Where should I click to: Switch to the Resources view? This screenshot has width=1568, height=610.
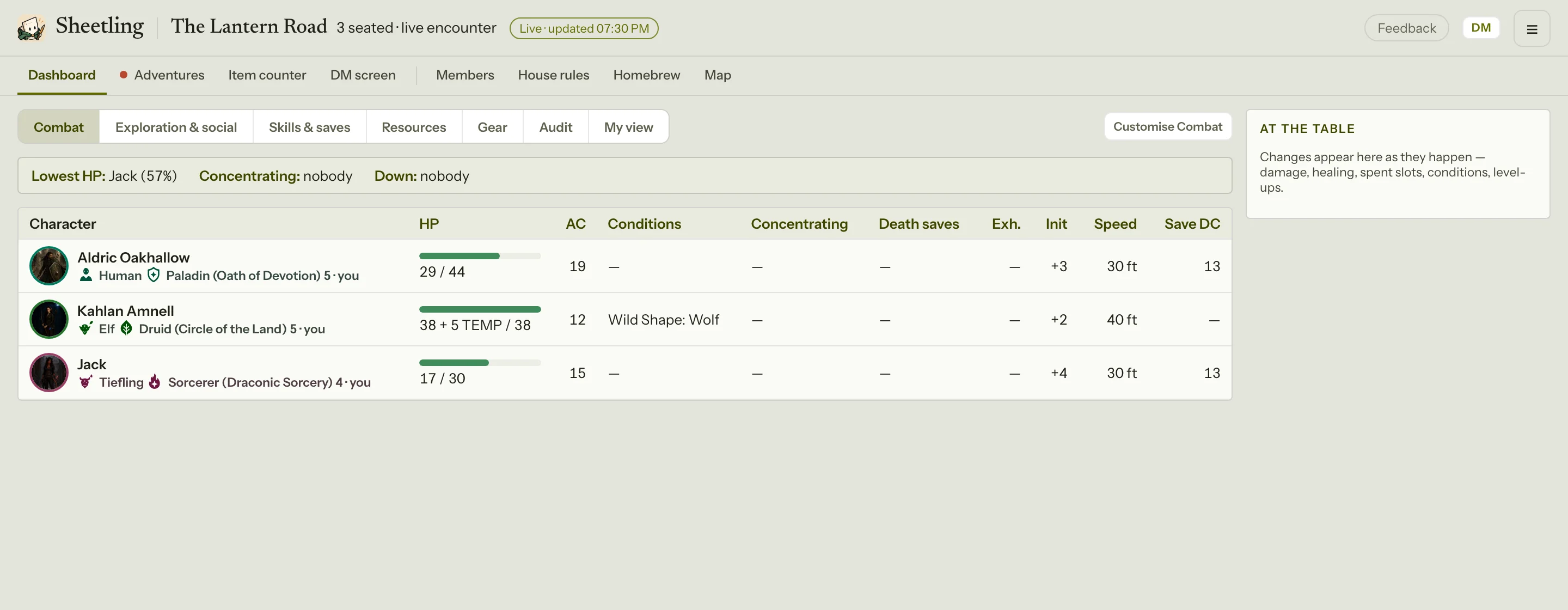coord(414,126)
